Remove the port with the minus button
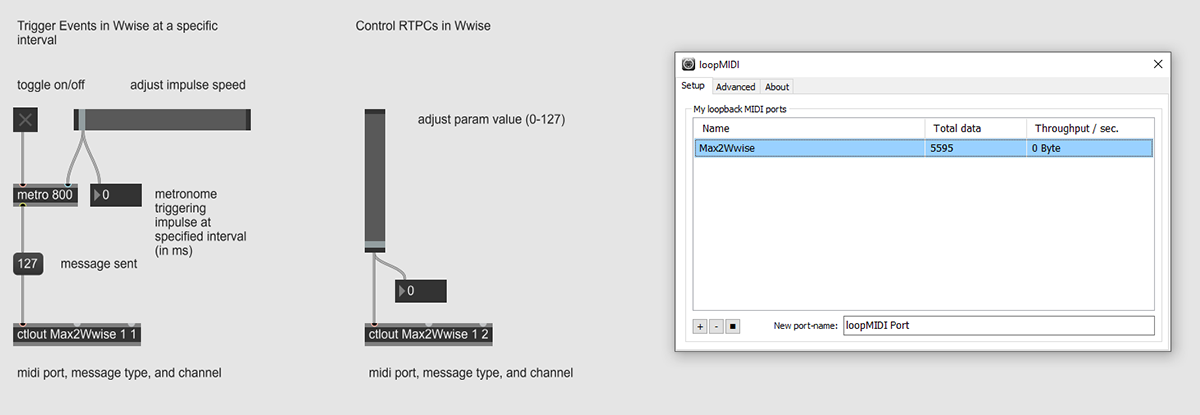This screenshot has width=1200, height=415. pos(716,326)
